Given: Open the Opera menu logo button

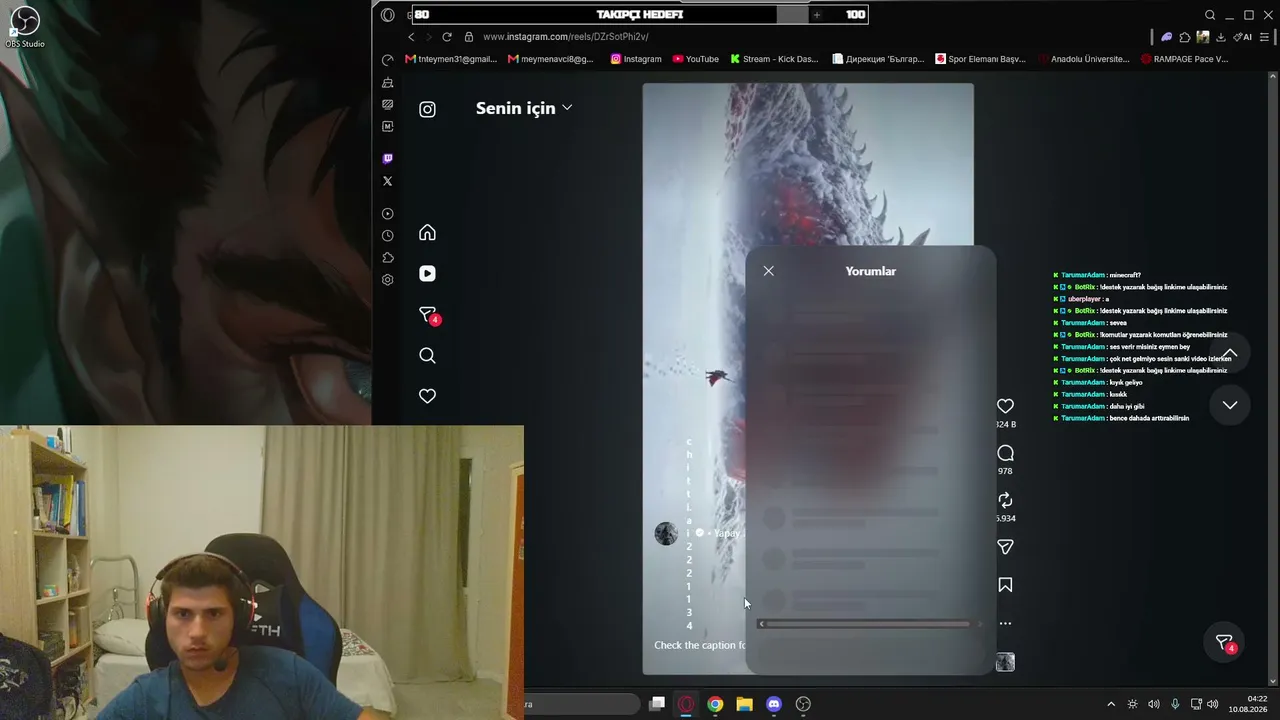Looking at the screenshot, I should click(387, 15).
